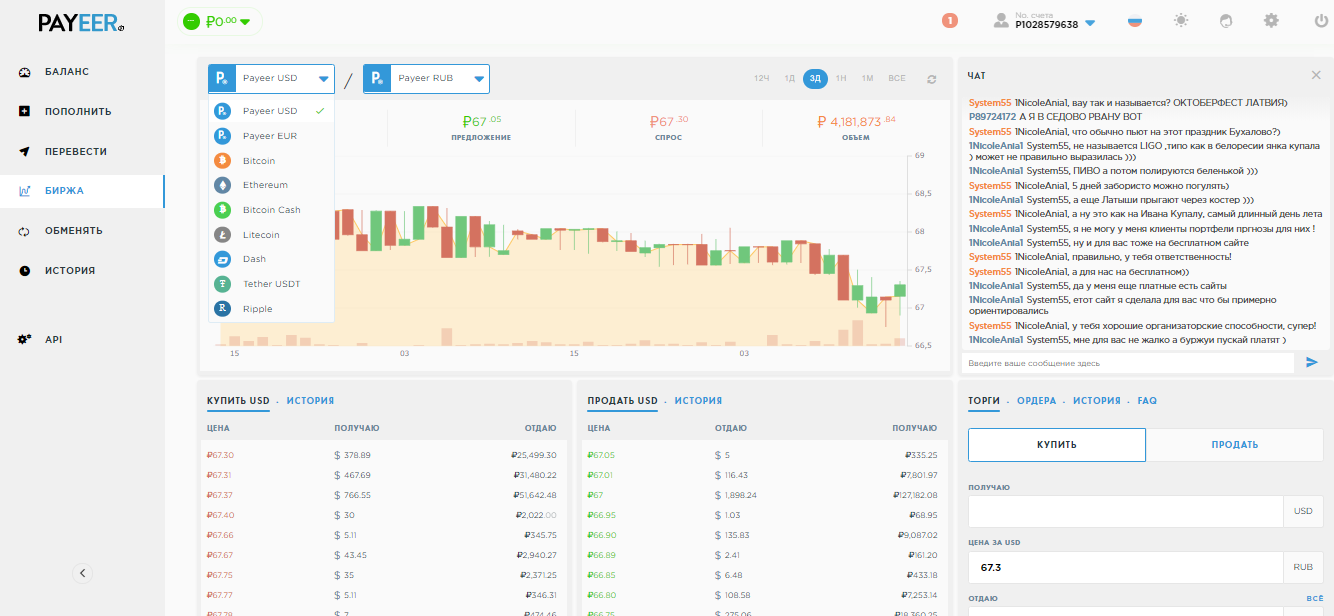
Task: Click sell order row priced ₽67.05
Action: [x=764, y=455]
